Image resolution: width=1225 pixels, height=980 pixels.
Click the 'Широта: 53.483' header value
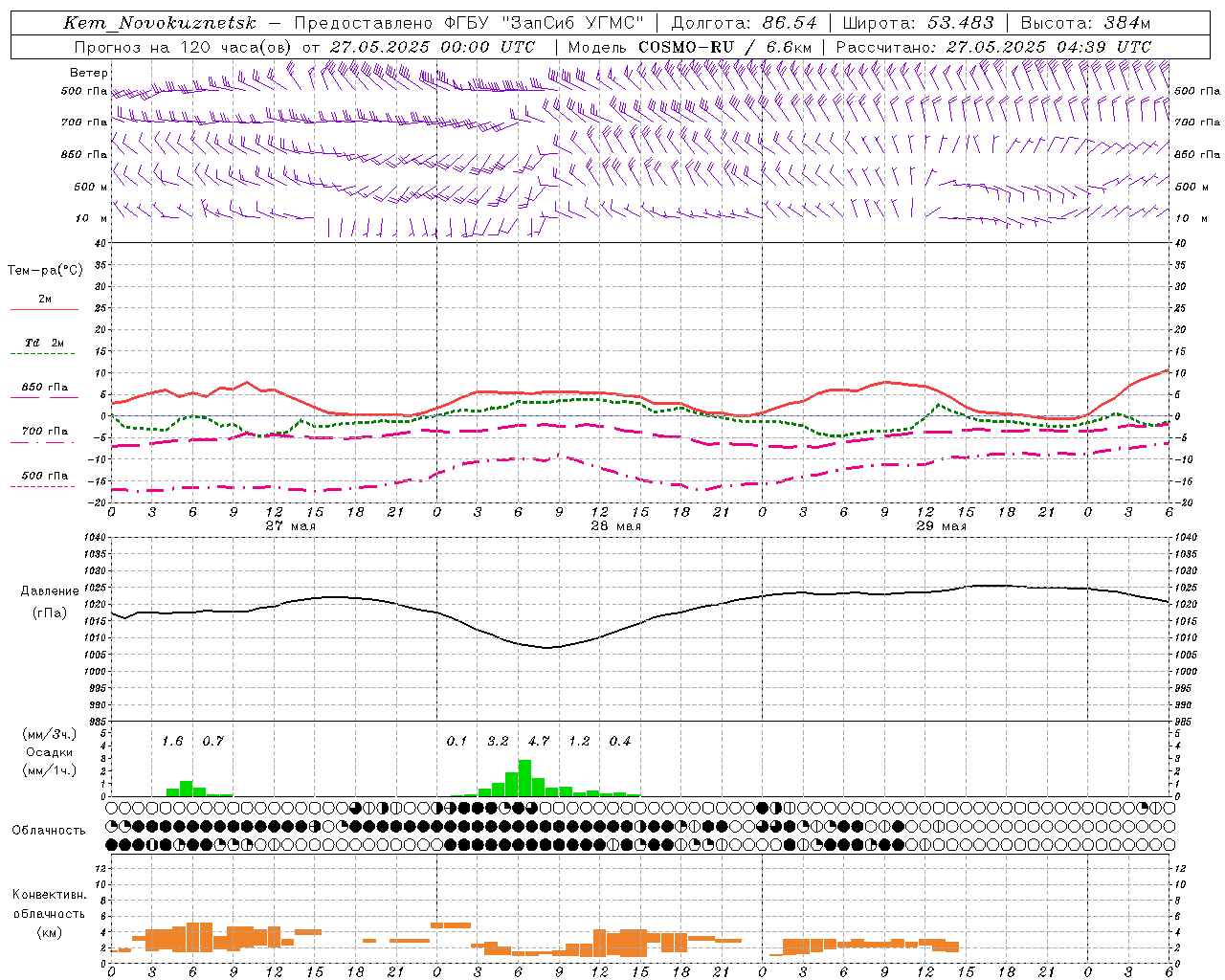919,23
